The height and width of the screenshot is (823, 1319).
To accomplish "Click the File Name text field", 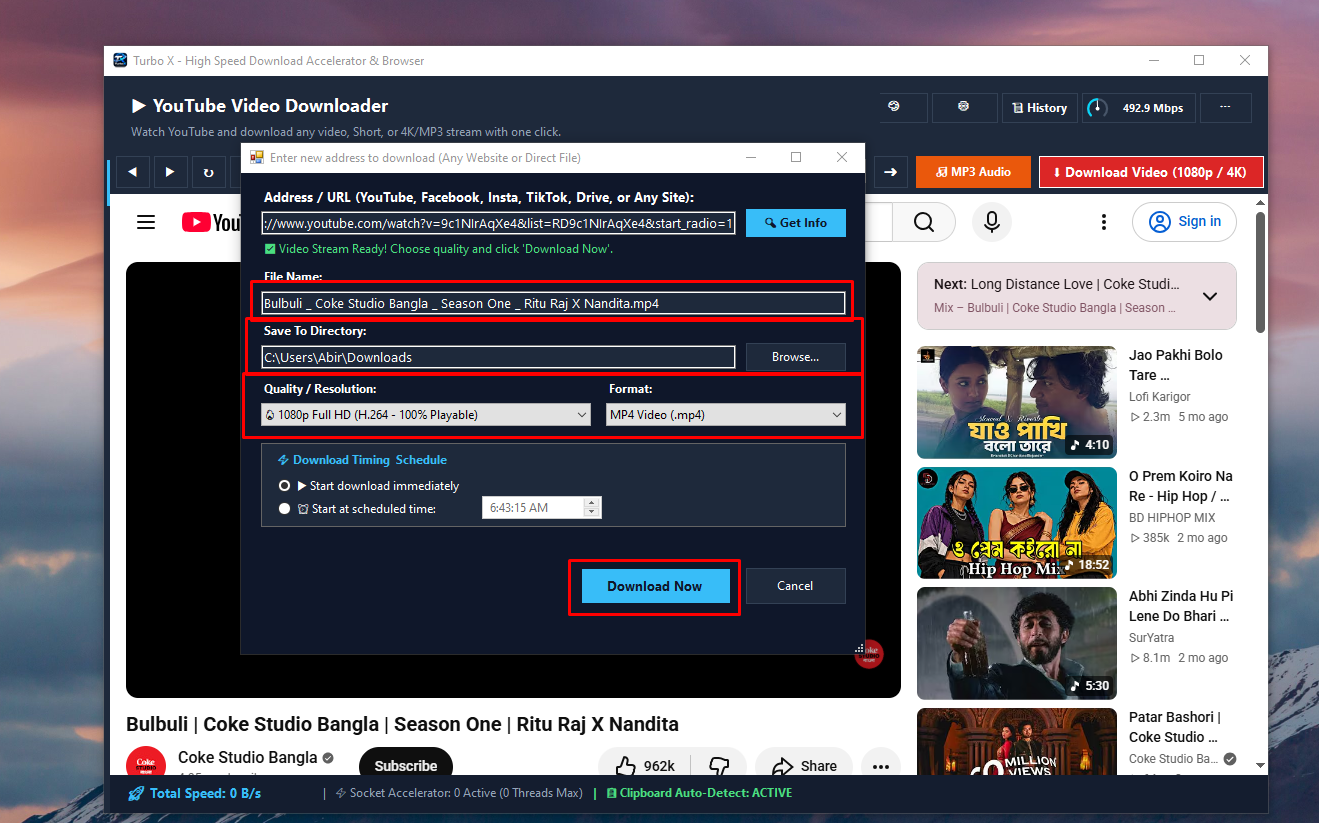I will (x=554, y=303).
